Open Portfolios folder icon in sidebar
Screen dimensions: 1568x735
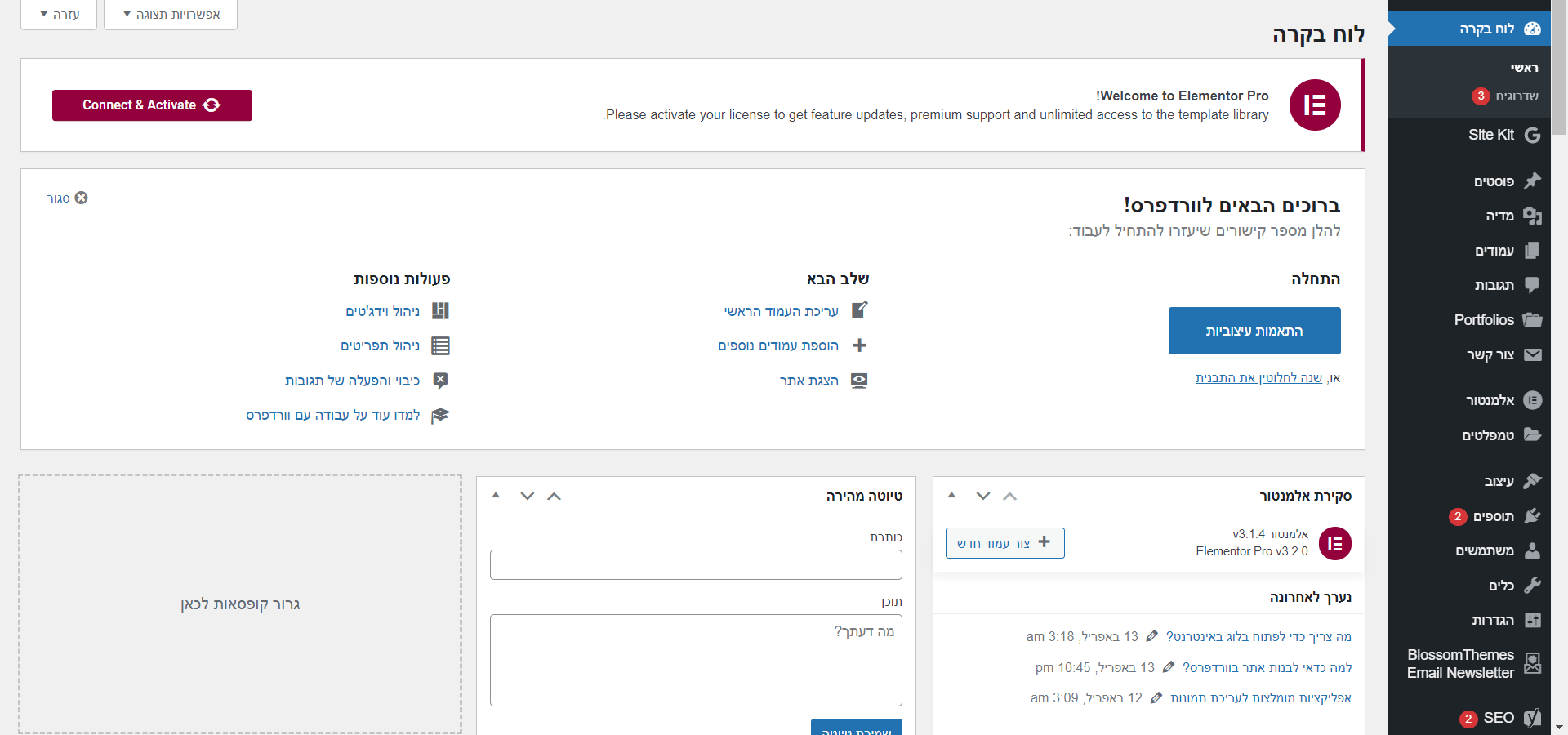1533,320
